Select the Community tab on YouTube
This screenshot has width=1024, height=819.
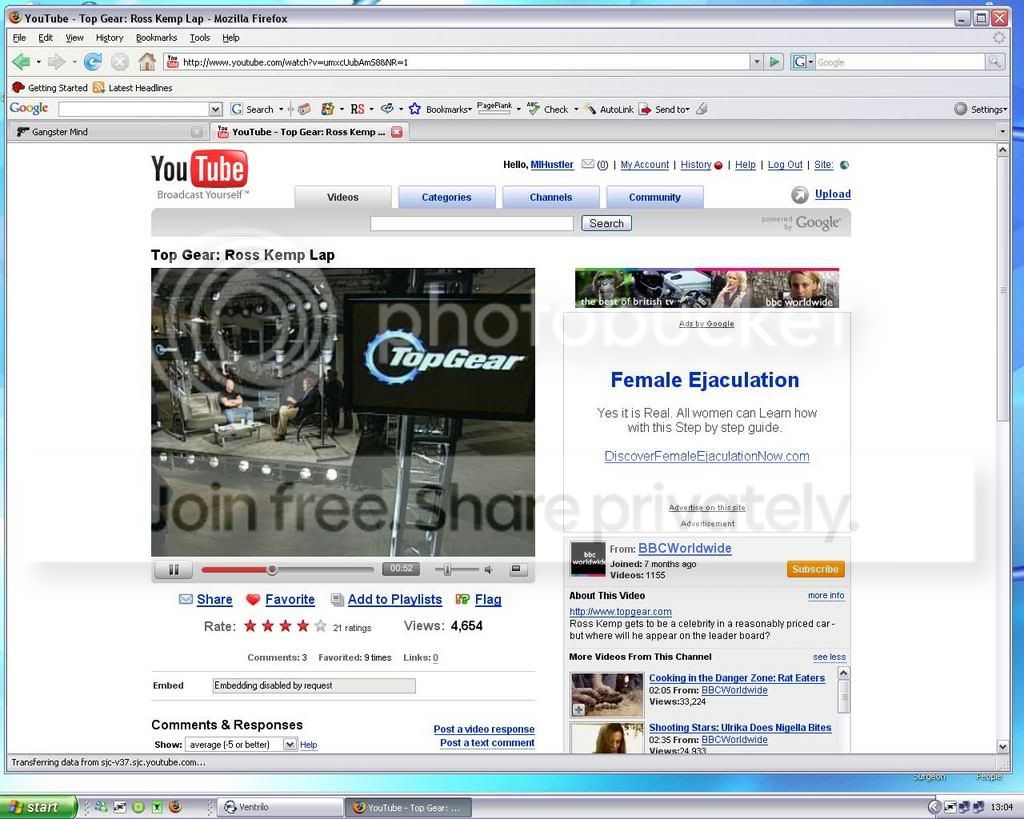coord(654,197)
